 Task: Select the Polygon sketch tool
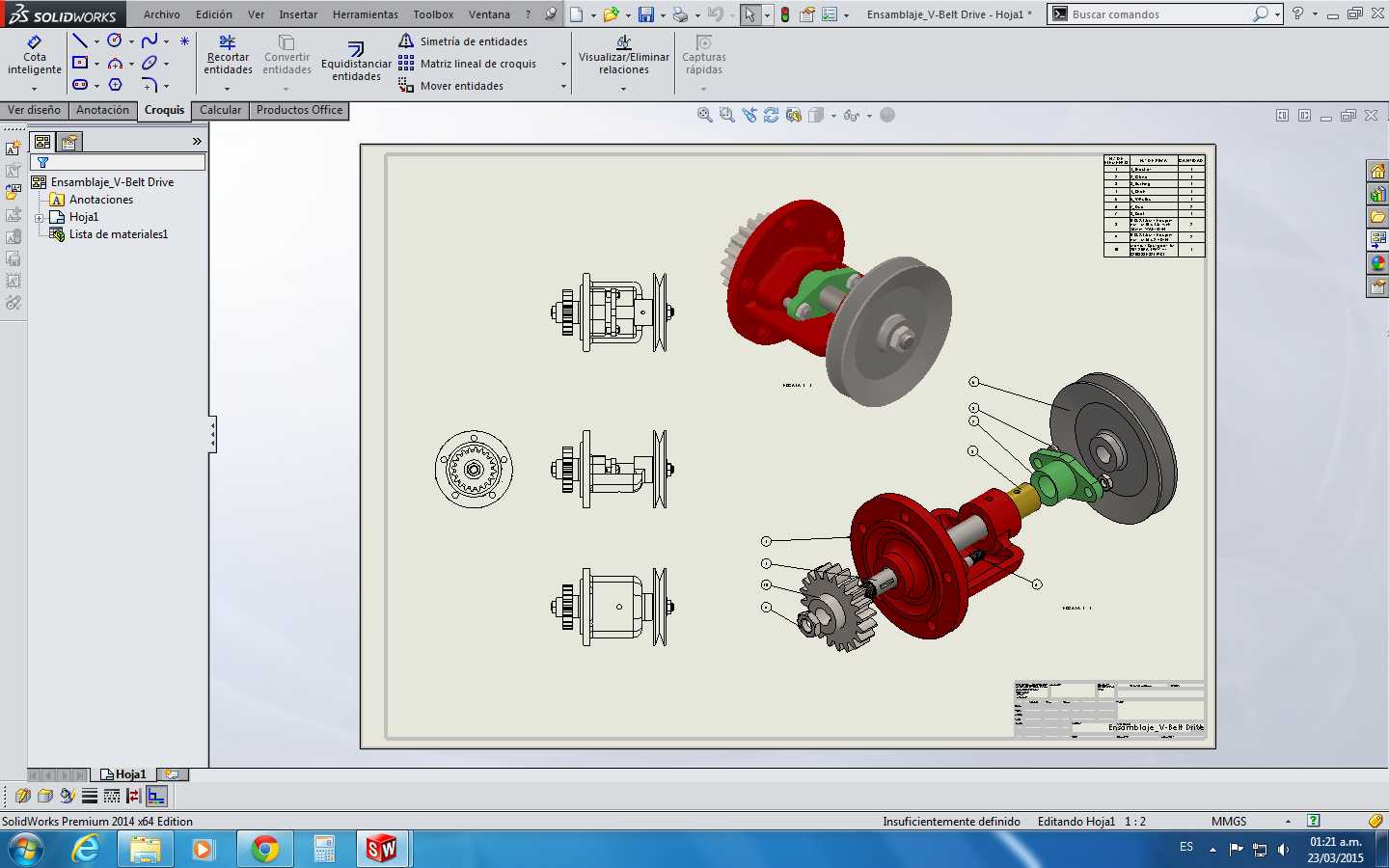tap(115, 85)
